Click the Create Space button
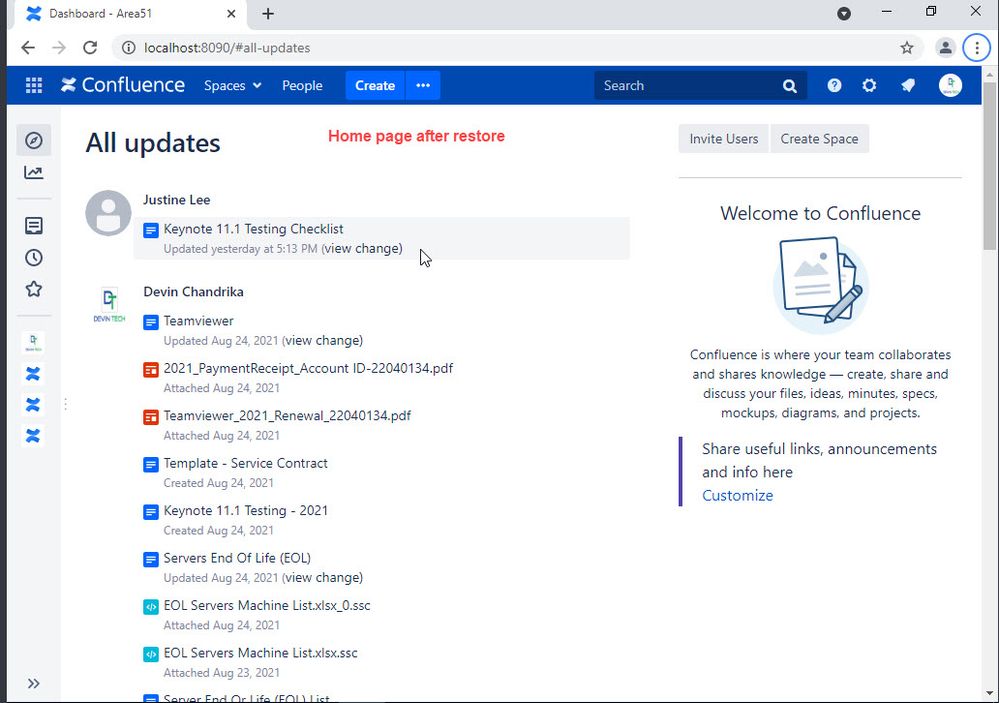This screenshot has height=703, width=999. tap(819, 139)
